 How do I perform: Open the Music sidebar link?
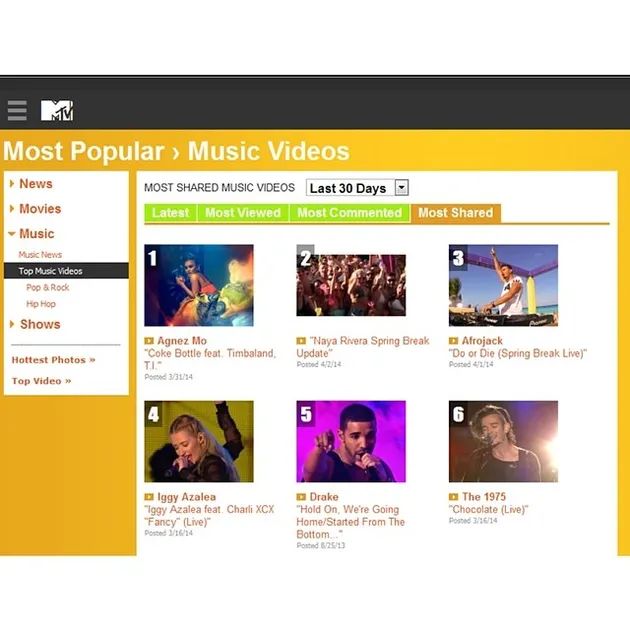tap(37, 233)
